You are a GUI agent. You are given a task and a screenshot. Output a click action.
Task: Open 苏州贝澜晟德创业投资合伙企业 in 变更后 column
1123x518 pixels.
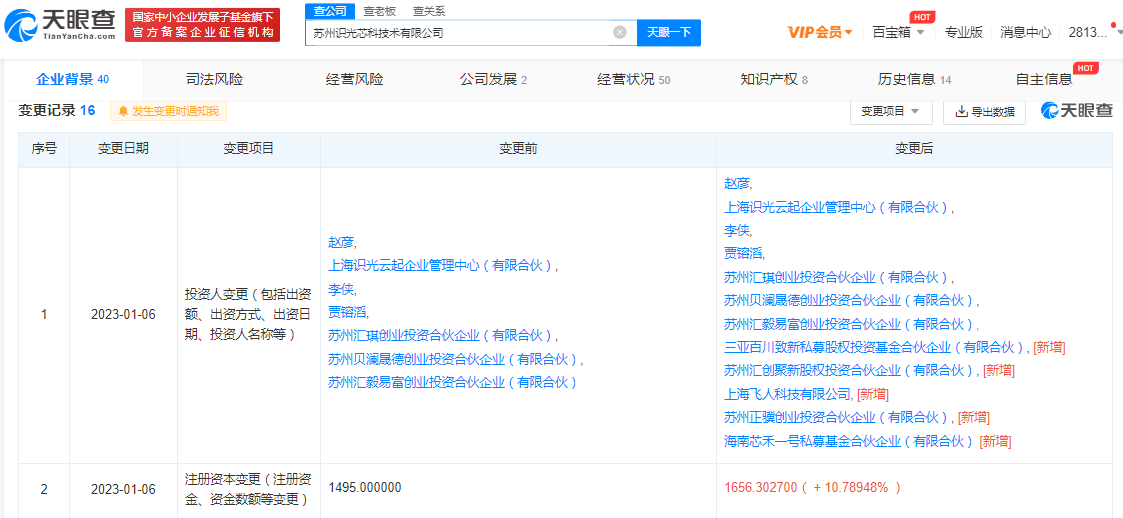pos(849,300)
